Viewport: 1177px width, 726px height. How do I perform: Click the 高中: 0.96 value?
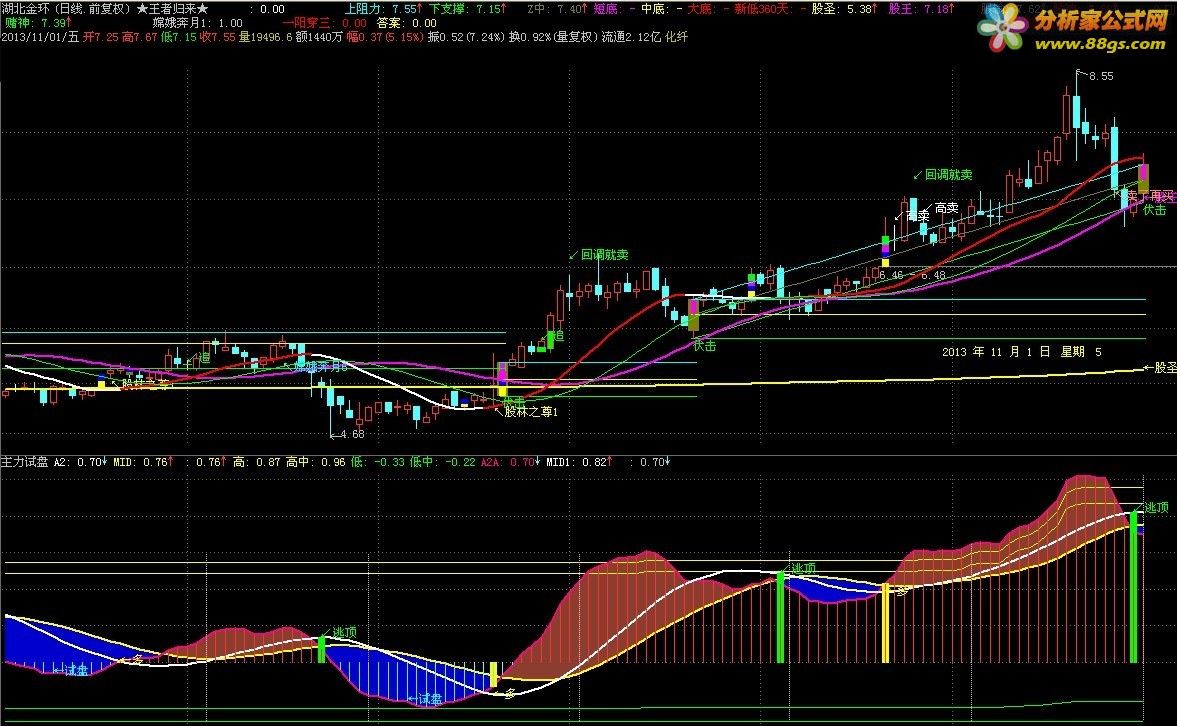[315, 462]
